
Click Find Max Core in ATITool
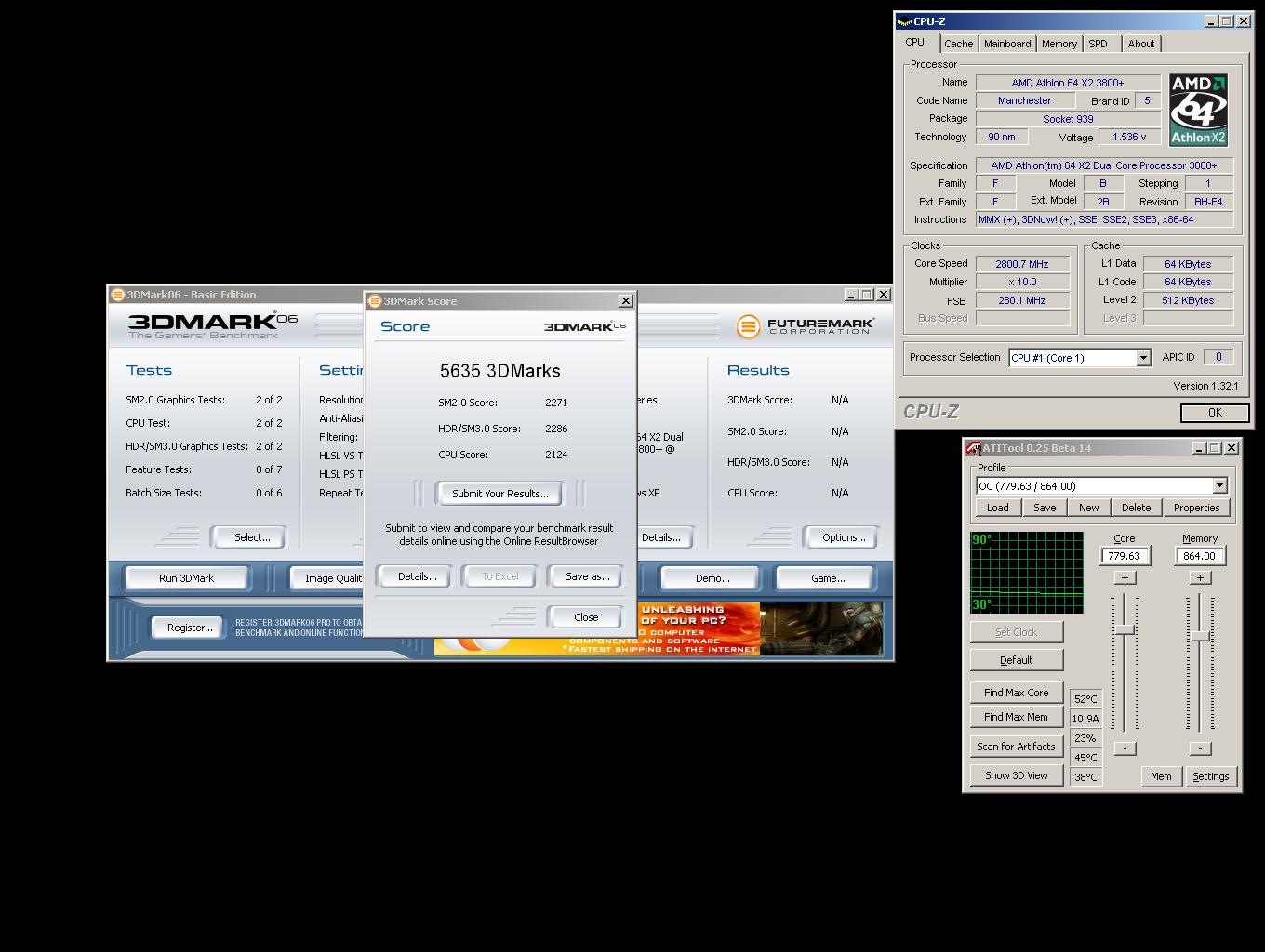1017,693
